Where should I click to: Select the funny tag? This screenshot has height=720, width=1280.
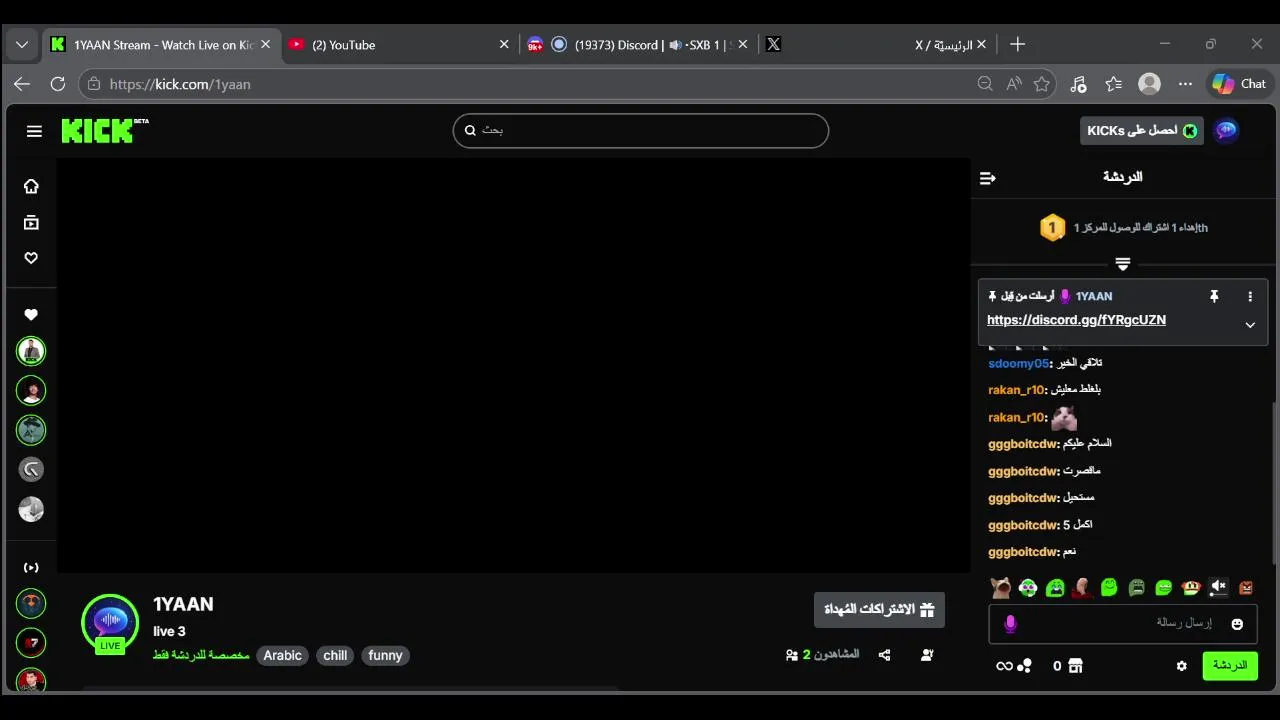point(385,656)
